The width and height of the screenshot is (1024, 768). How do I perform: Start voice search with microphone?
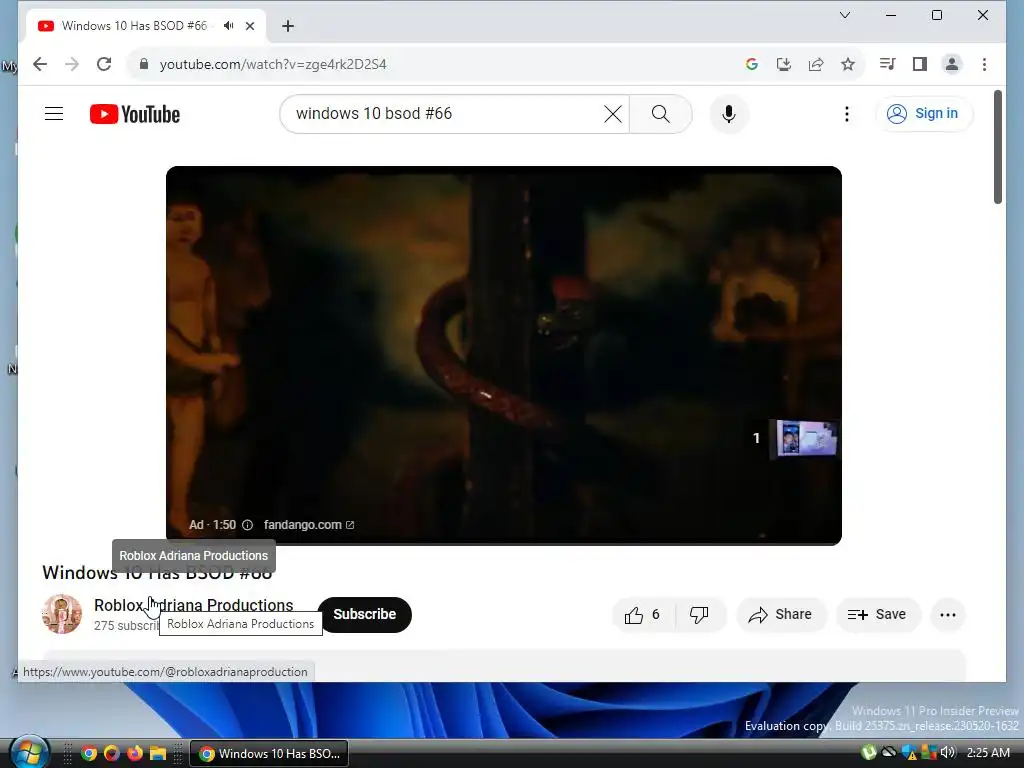coord(729,114)
